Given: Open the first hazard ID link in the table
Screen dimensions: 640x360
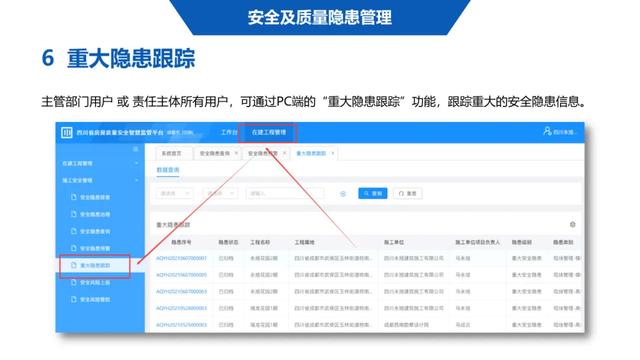Looking at the screenshot, I should [182, 258].
